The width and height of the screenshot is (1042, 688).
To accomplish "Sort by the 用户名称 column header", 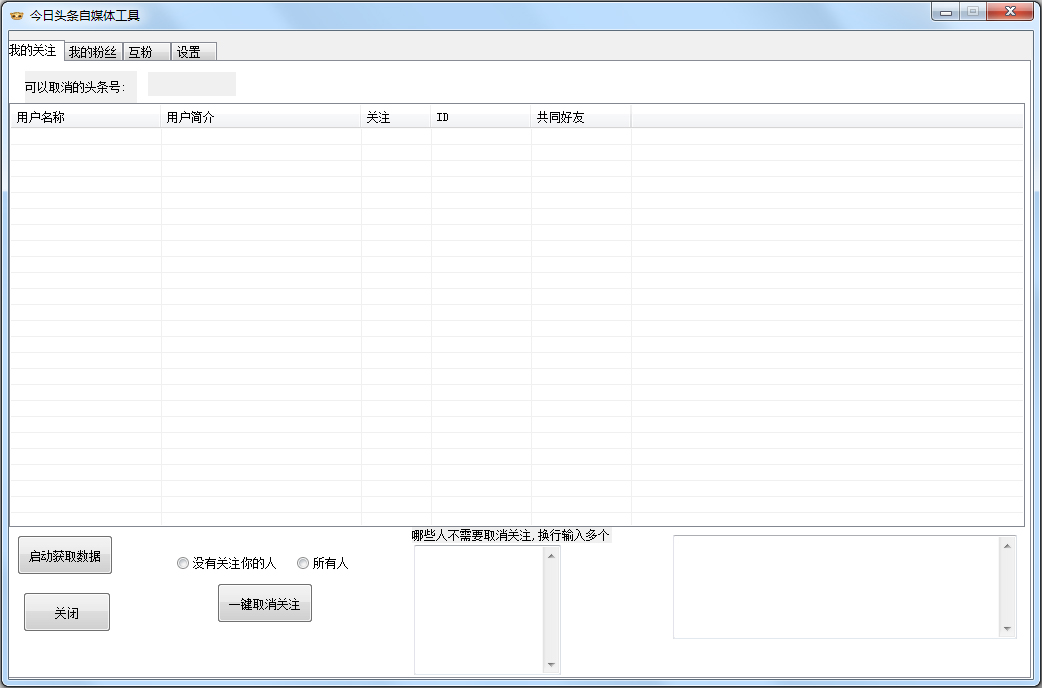I will pyautogui.click(x=85, y=118).
